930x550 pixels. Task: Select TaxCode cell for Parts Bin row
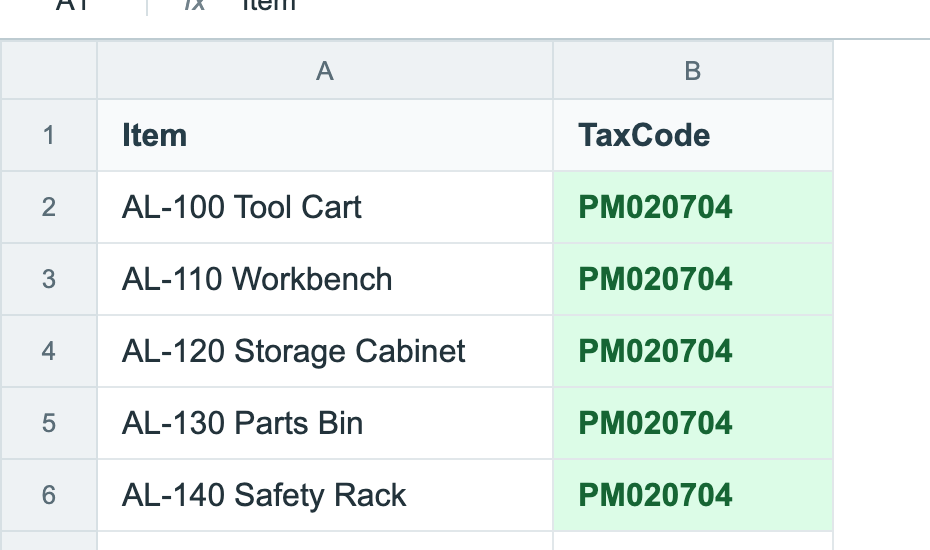click(693, 423)
